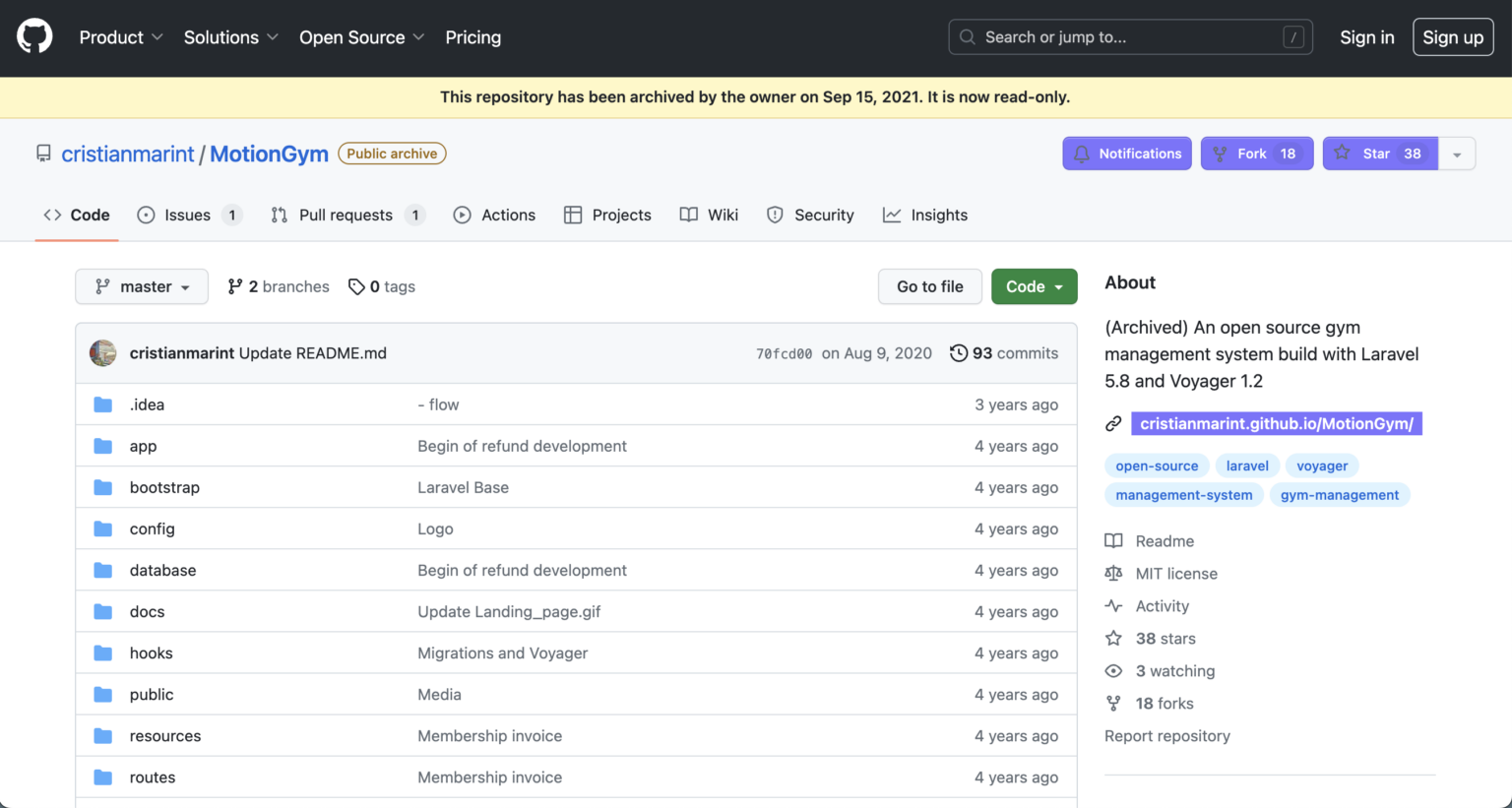This screenshot has height=808, width=1512.
Task: Expand the Star dropdown arrow
Action: tap(1457, 153)
